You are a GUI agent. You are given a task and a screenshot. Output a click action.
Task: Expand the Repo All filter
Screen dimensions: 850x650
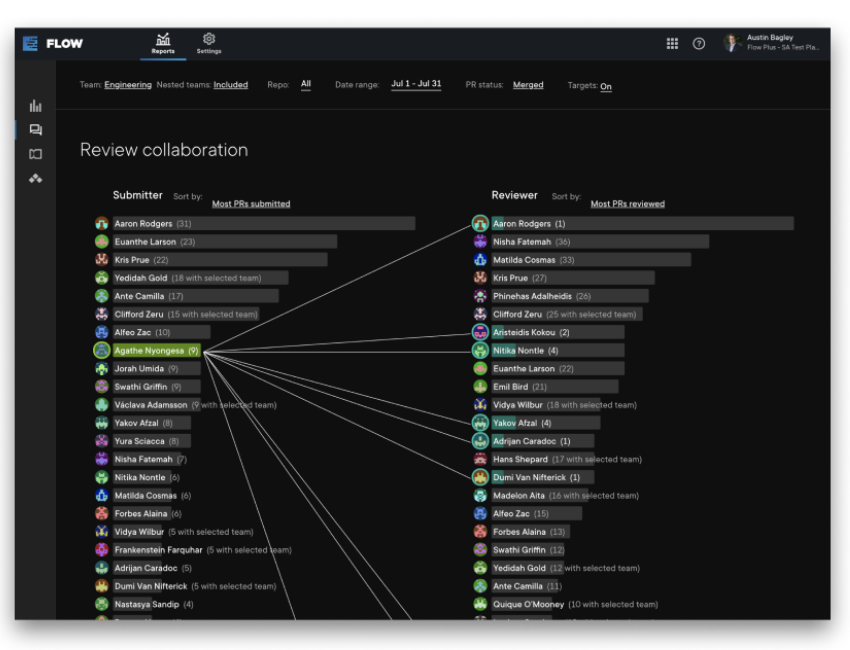(306, 85)
